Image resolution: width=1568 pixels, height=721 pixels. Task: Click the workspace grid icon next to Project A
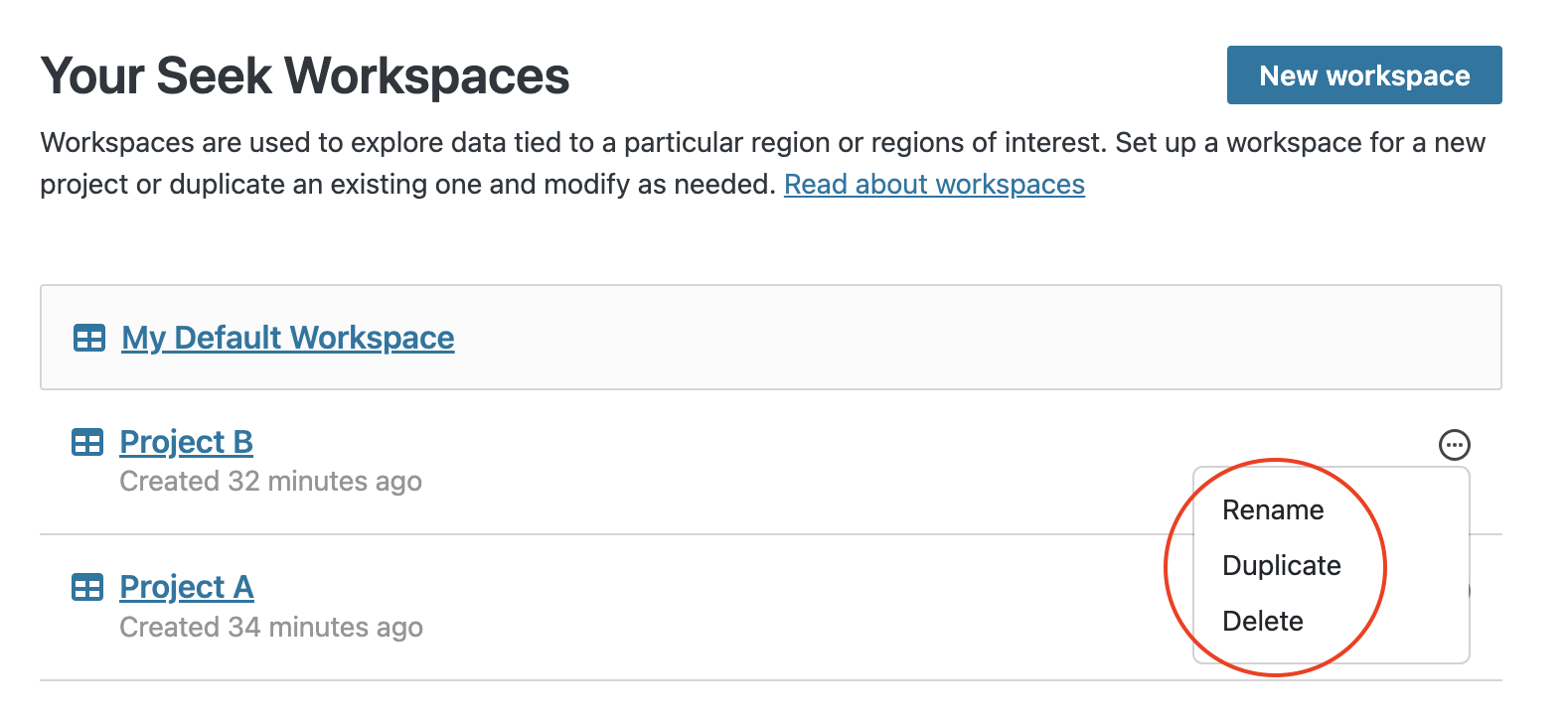point(87,588)
